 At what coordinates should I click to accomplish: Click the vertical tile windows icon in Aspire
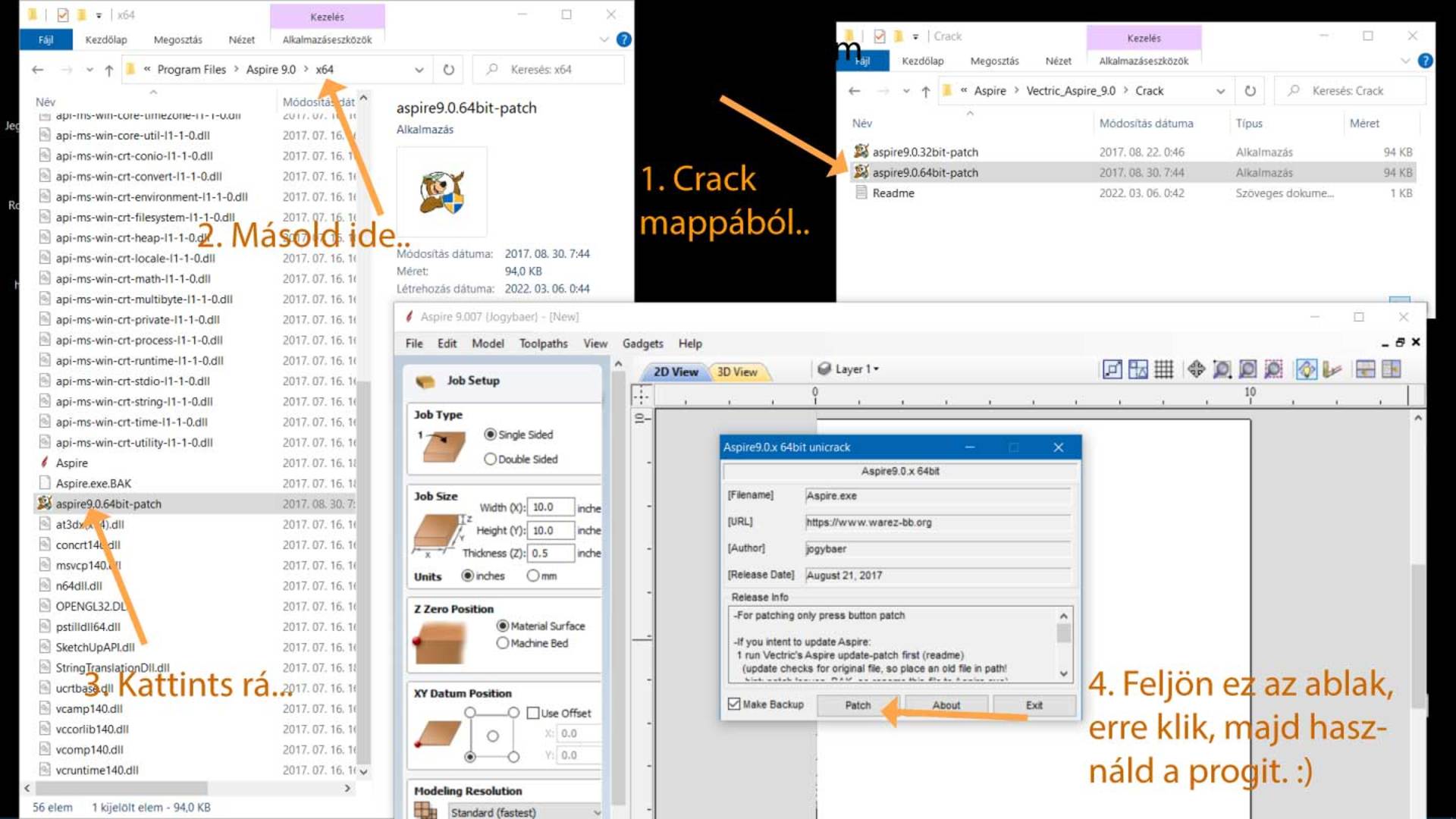(1391, 369)
